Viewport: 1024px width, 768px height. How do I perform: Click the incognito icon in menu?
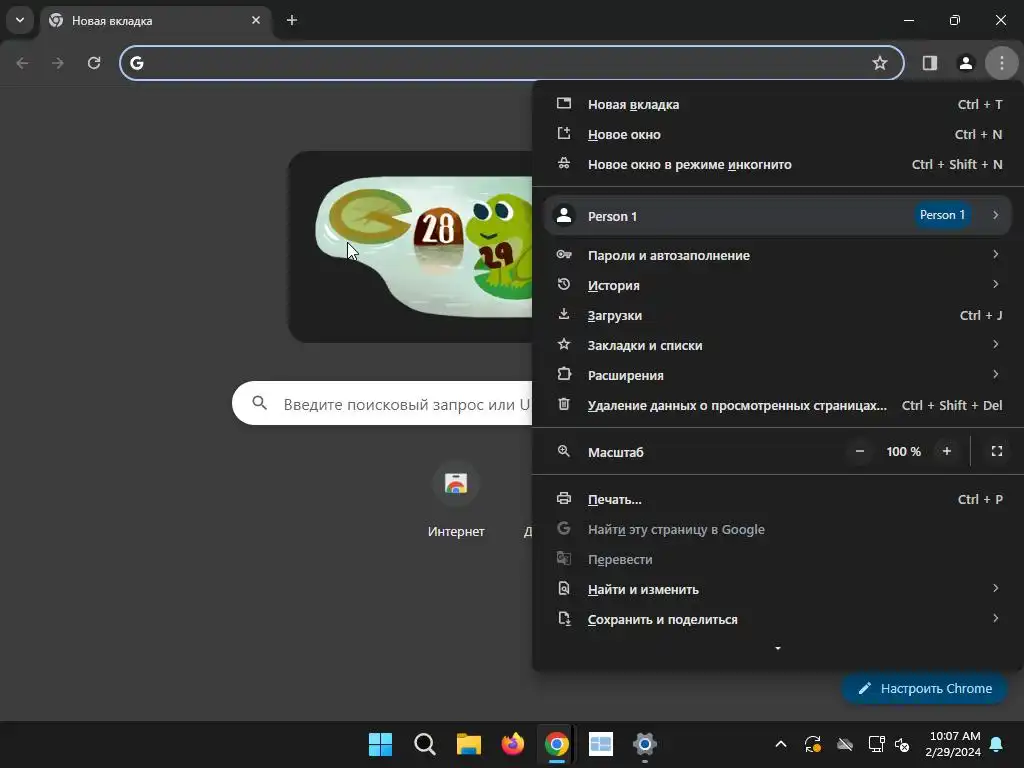(x=564, y=163)
